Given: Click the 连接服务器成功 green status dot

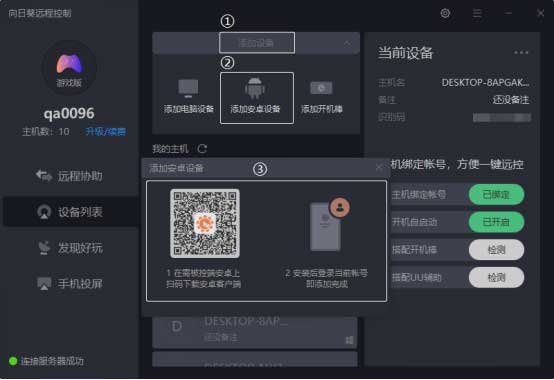Looking at the screenshot, I should coord(13,361).
